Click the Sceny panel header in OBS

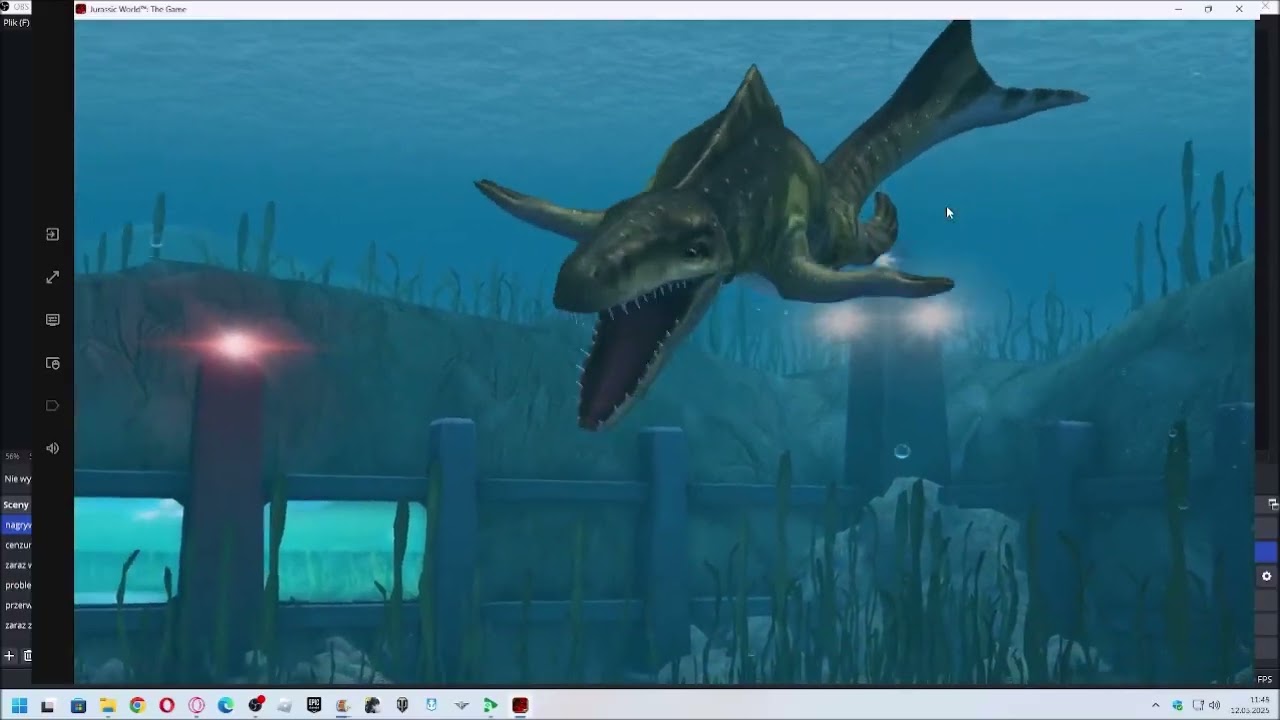click(x=16, y=505)
